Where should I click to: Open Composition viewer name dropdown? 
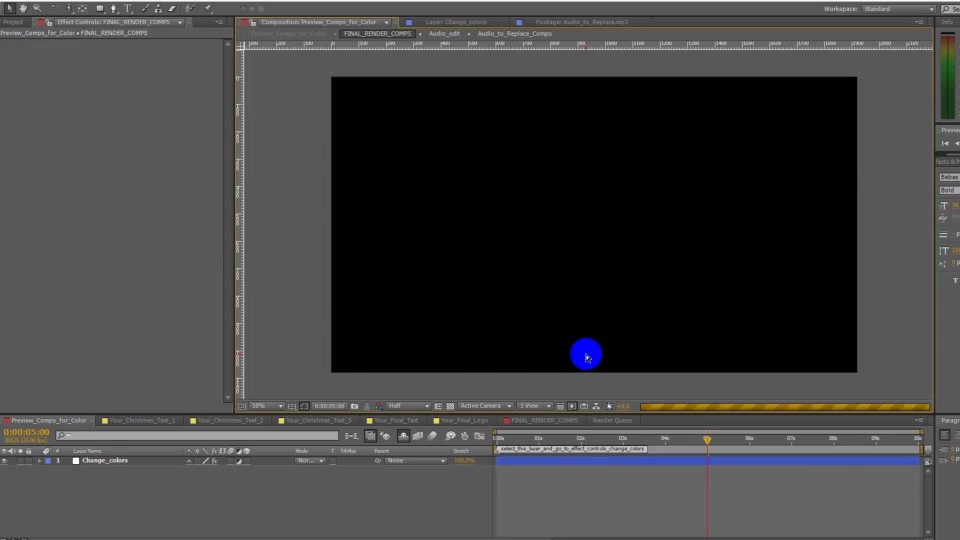[x=386, y=22]
